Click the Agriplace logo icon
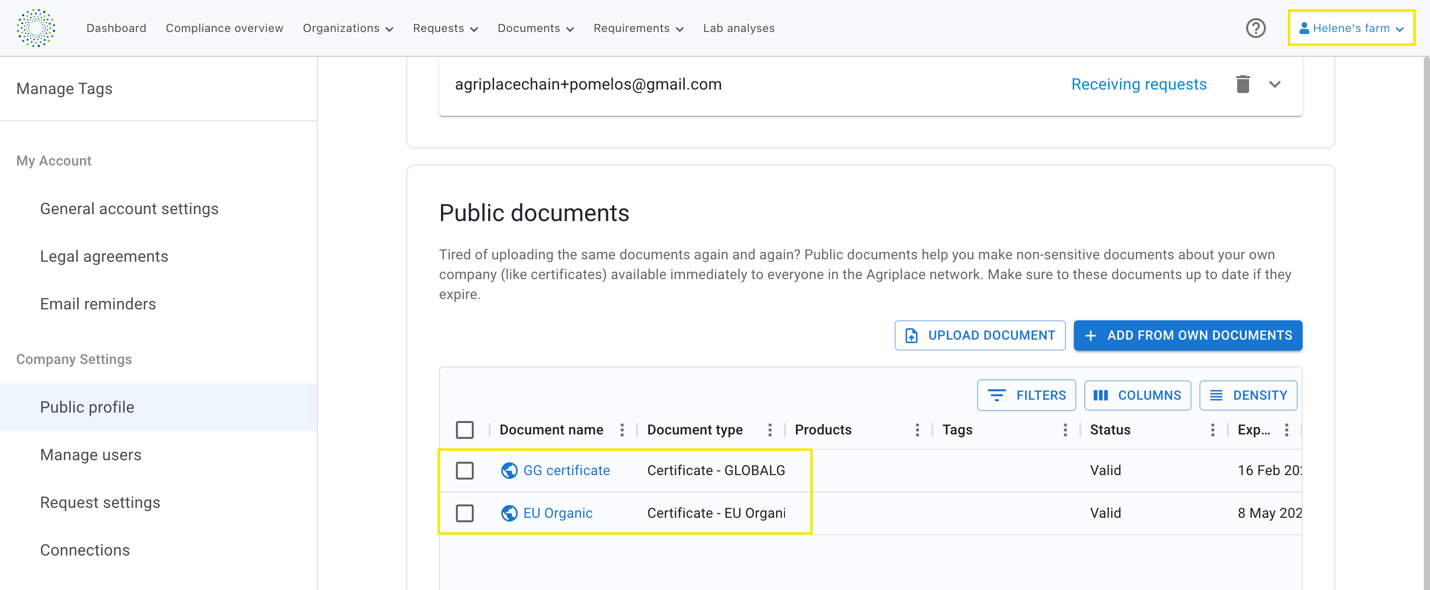Image resolution: width=1430 pixels, height=590 pixels. pyautogui.click(x=36, y=28)
